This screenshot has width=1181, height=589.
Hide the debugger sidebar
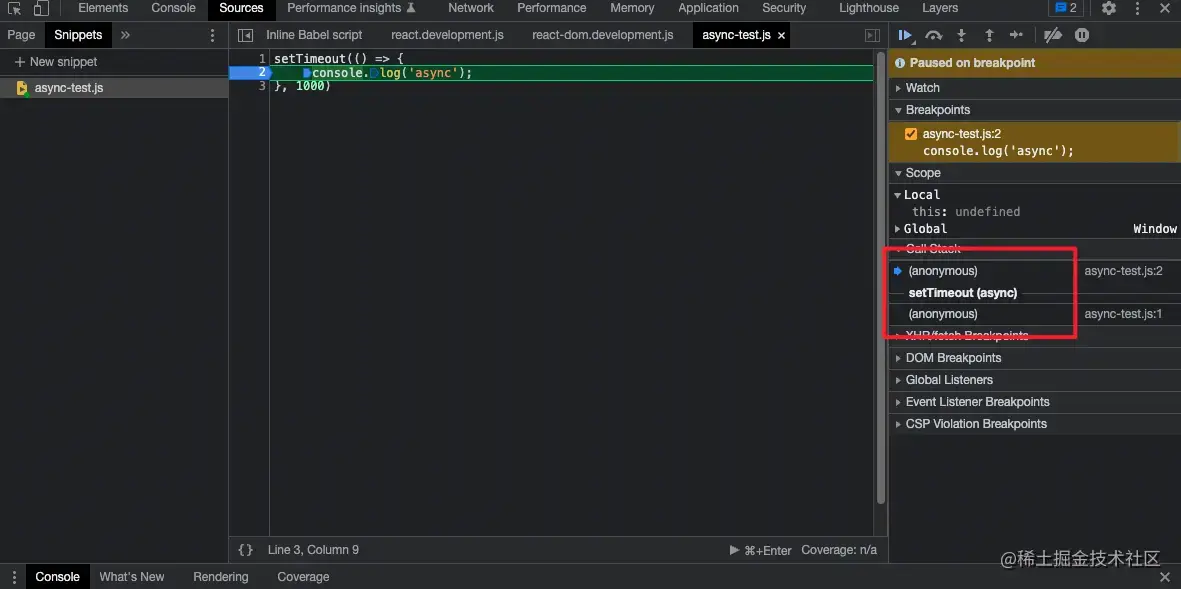872,35
